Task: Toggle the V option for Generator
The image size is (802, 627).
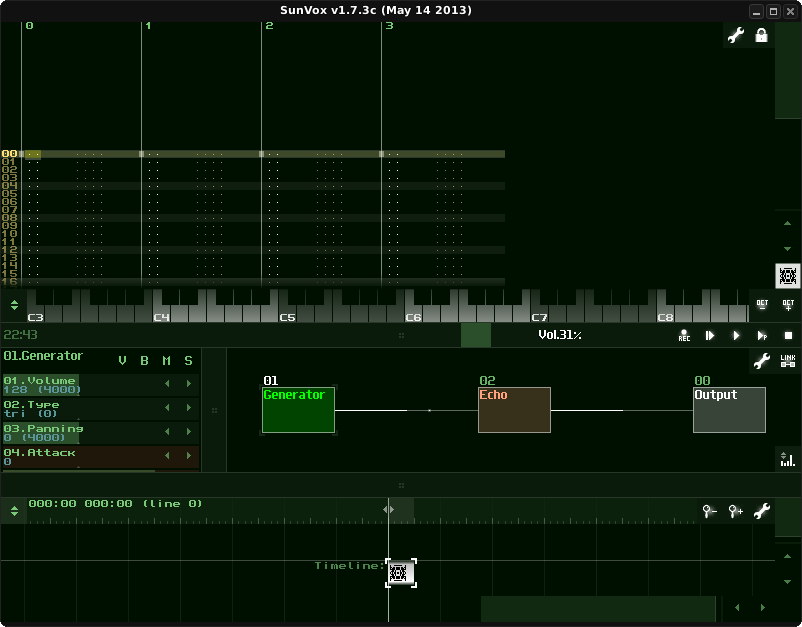Action: (122, 361)
